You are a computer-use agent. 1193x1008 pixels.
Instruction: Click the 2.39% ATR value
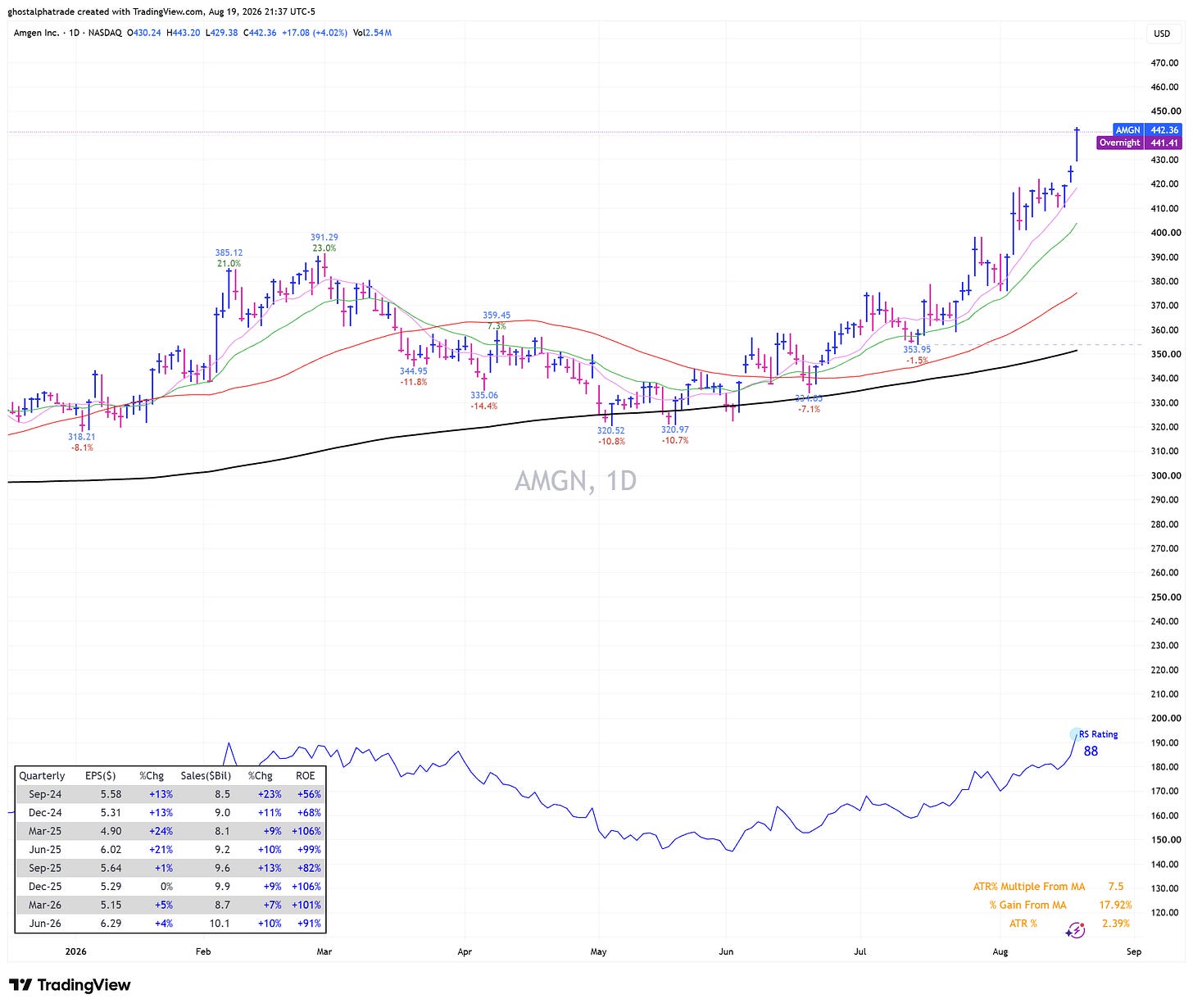[1116, 924]
